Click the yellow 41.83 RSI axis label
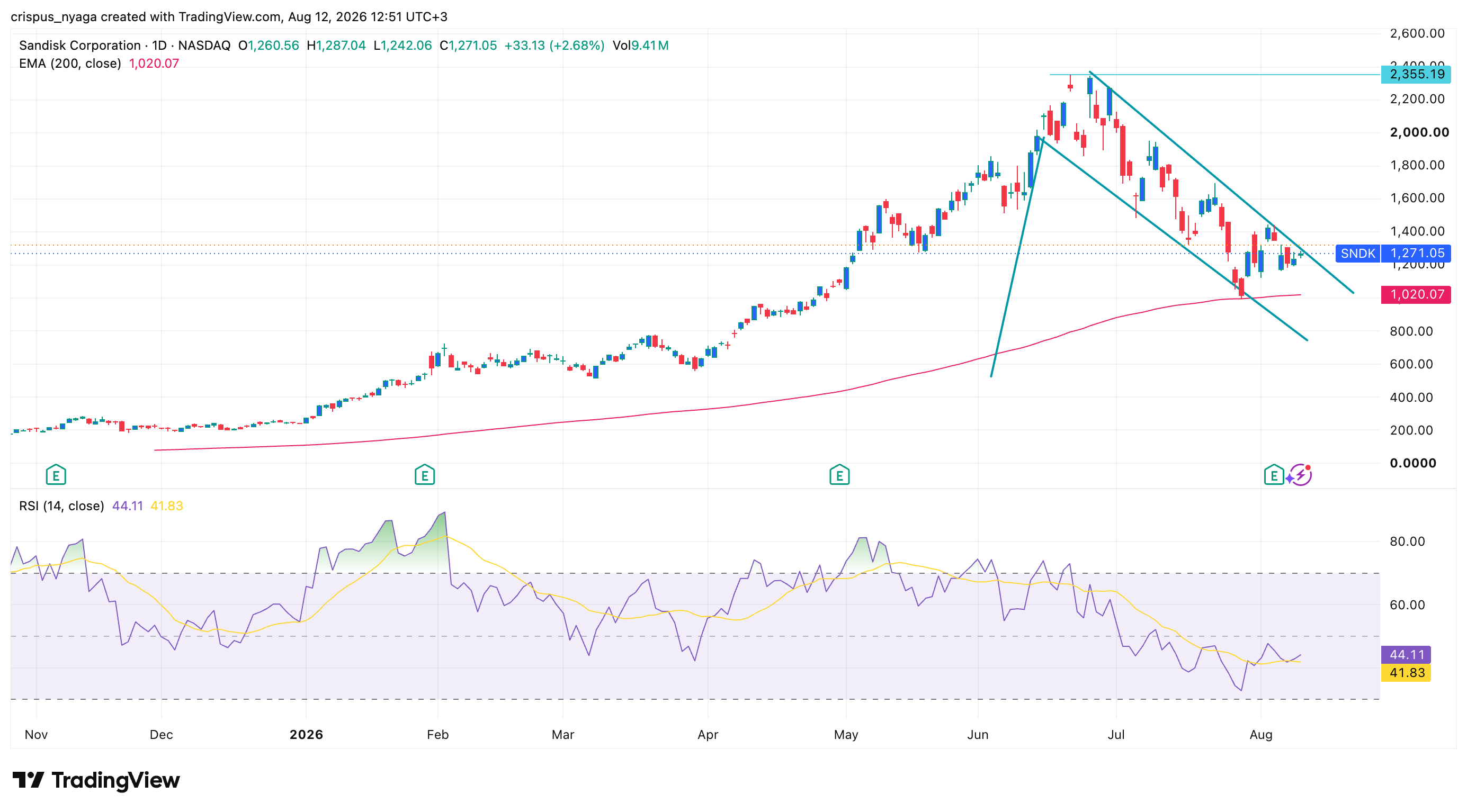 [x=1406, y=673]
